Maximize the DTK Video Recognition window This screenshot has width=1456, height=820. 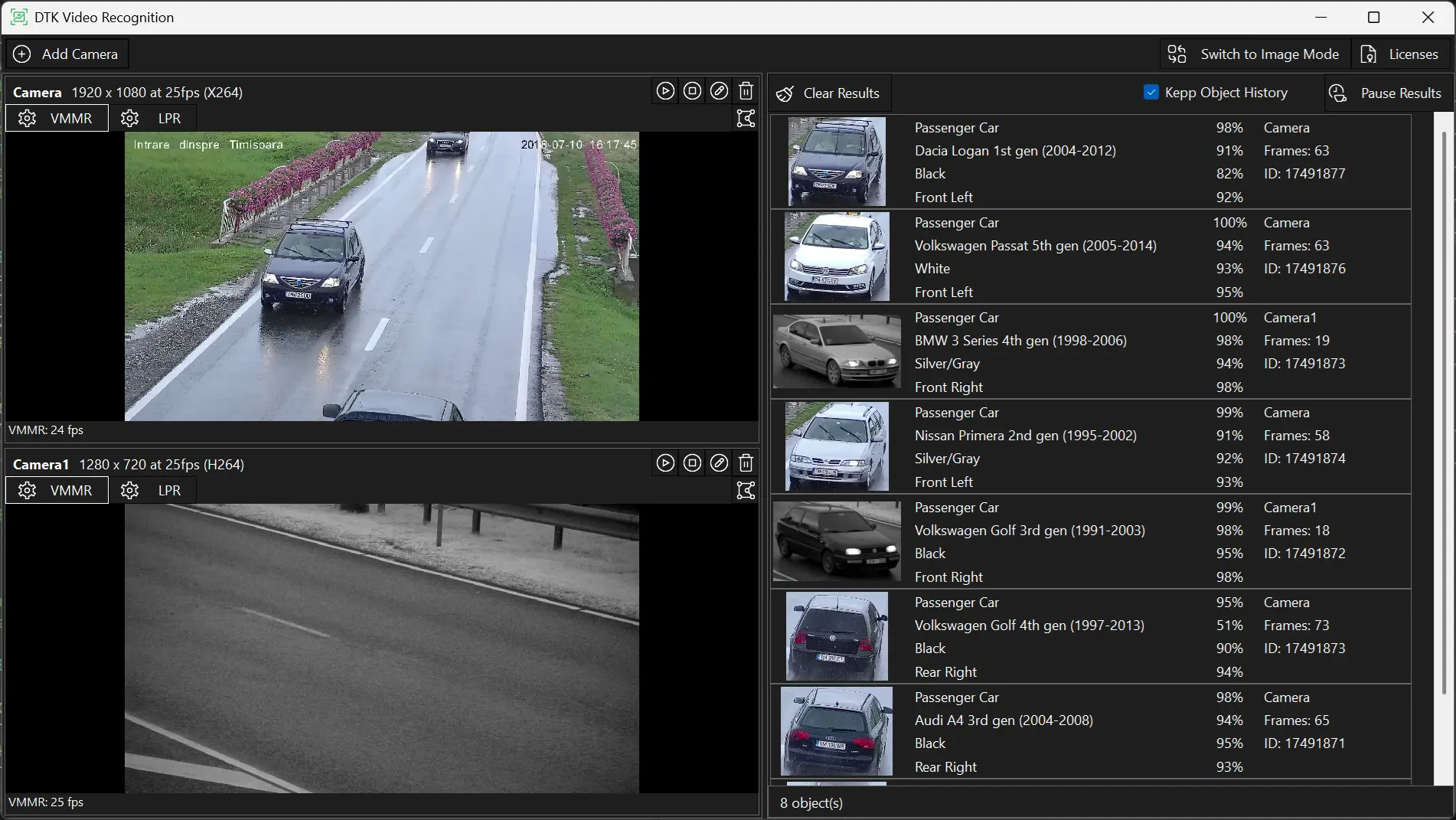[1374, 17]
